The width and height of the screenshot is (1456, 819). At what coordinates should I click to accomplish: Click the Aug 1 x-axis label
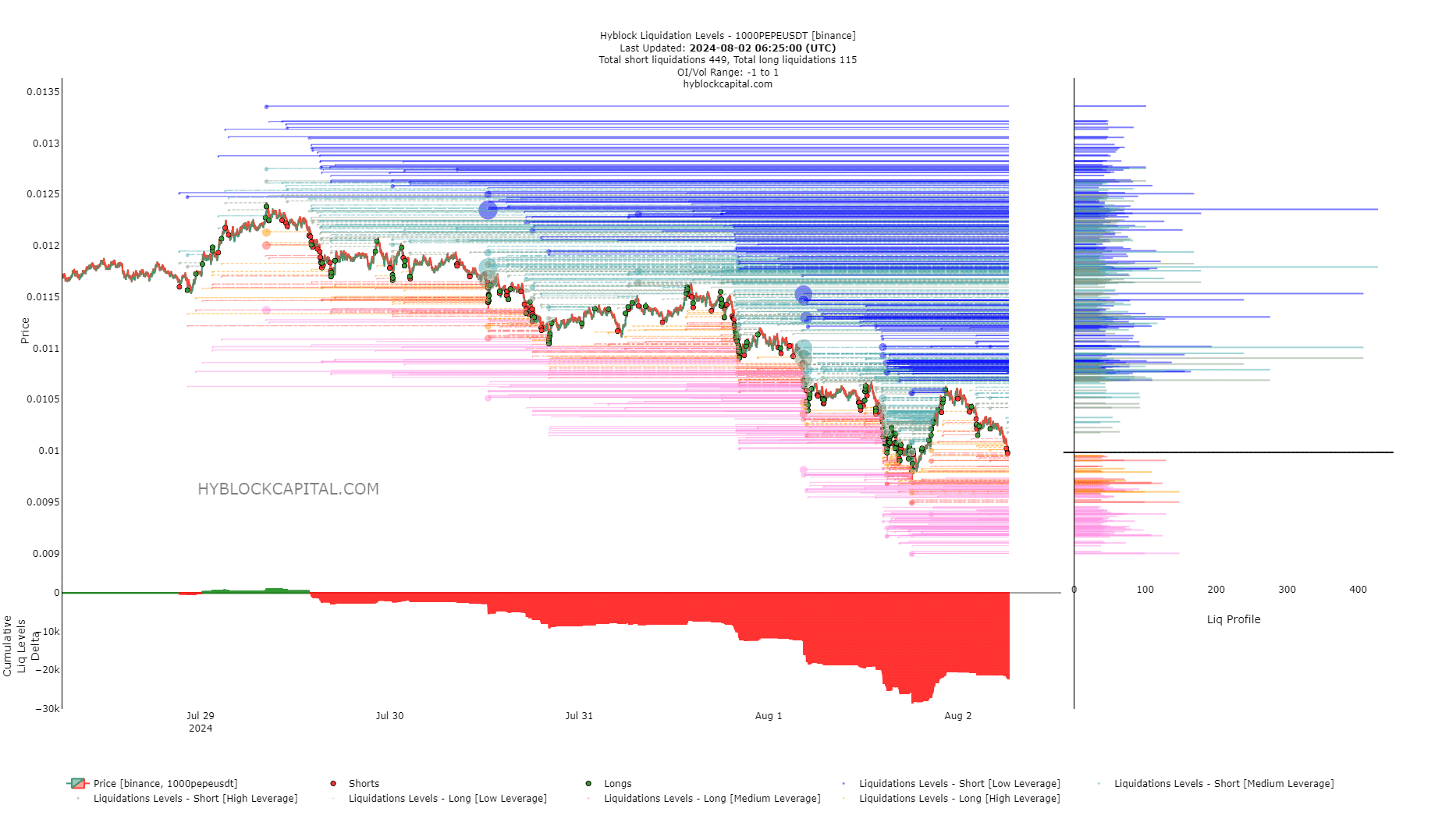pos(769,716)
